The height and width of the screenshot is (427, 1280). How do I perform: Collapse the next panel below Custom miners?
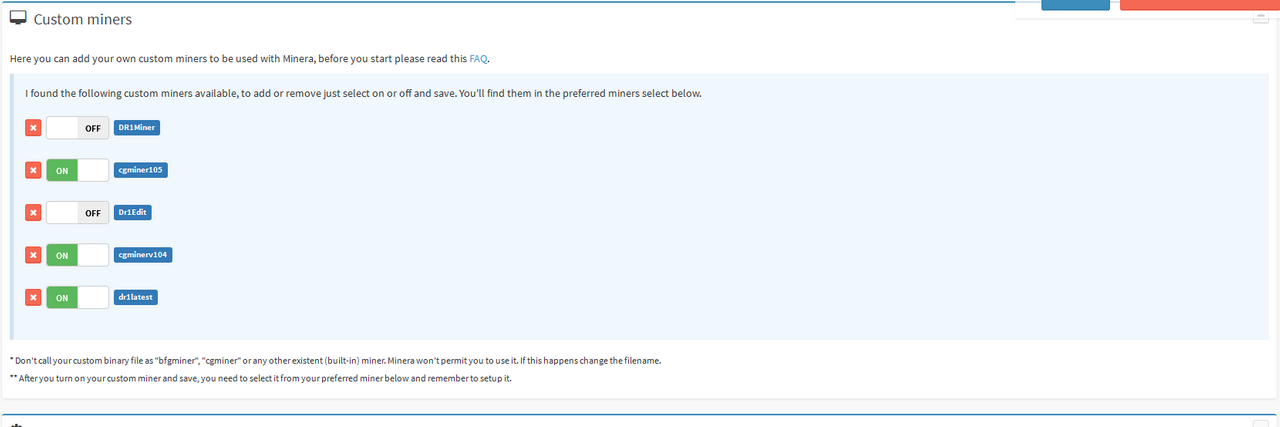pyautogui.click(x=1260, y=423)
